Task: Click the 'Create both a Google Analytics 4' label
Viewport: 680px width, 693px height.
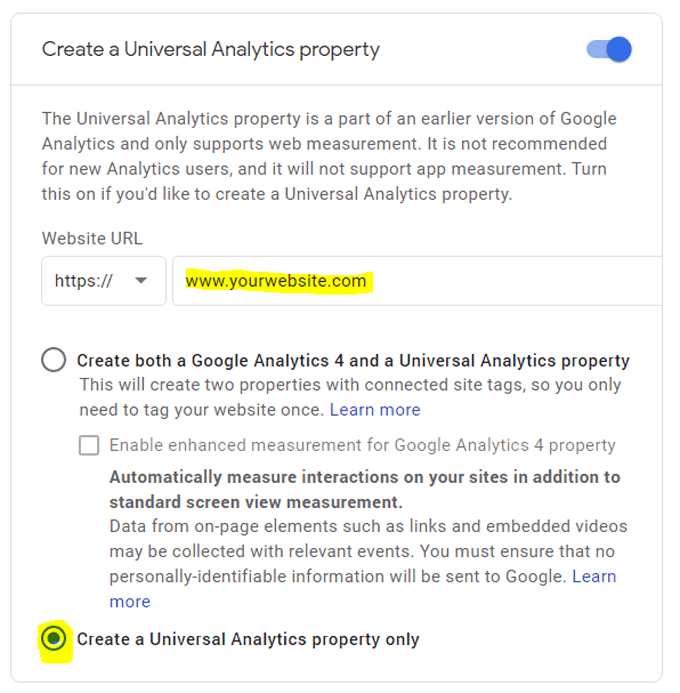Action: [x=353, y=360]
